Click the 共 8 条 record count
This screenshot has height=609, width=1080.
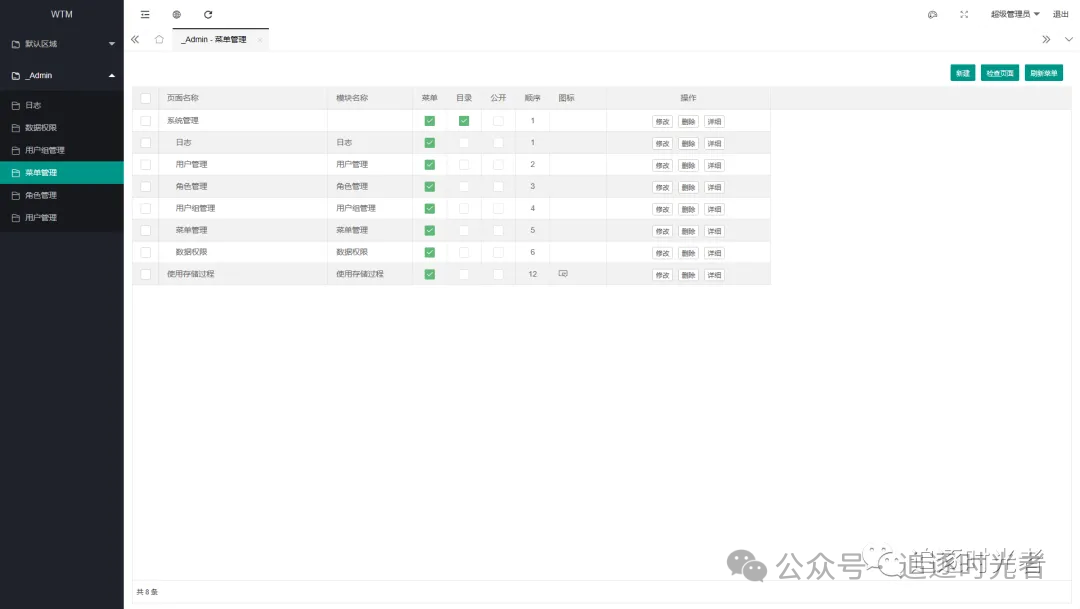pos(147,592)
